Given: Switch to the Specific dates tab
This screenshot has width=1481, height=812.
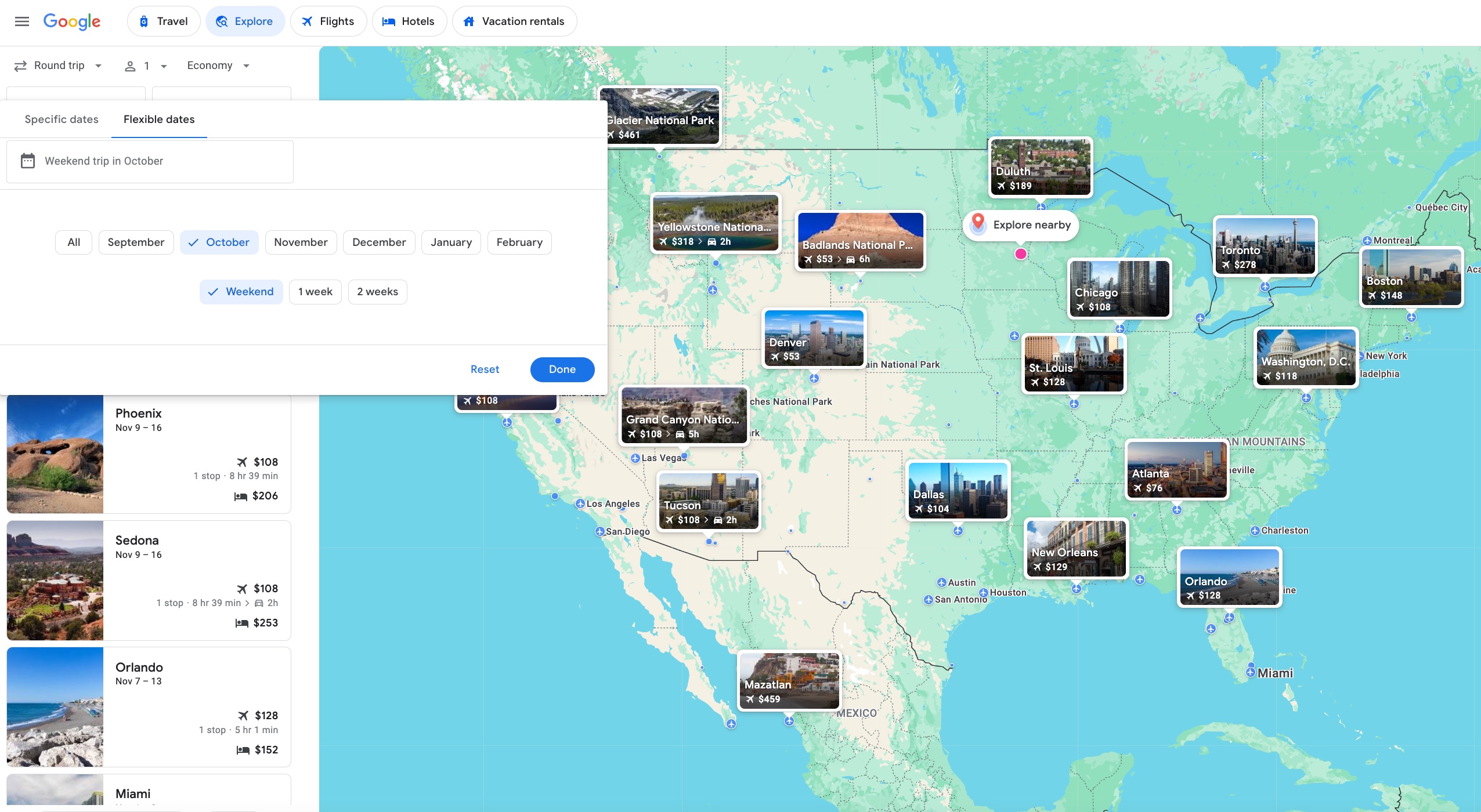Looking at the screenshot, I should tap(61, 119).
